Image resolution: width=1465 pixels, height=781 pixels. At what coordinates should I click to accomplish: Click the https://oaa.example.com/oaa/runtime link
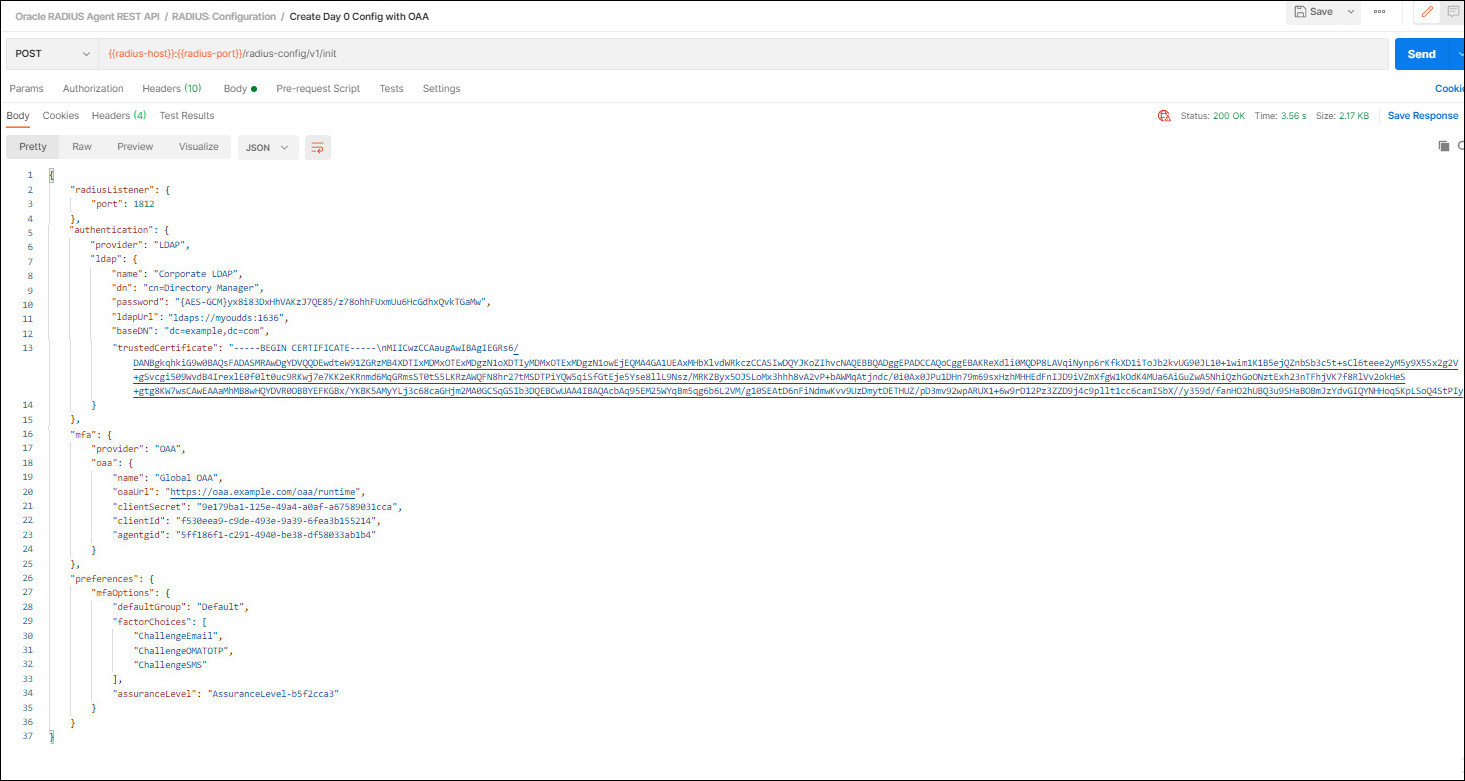[265, 492]
